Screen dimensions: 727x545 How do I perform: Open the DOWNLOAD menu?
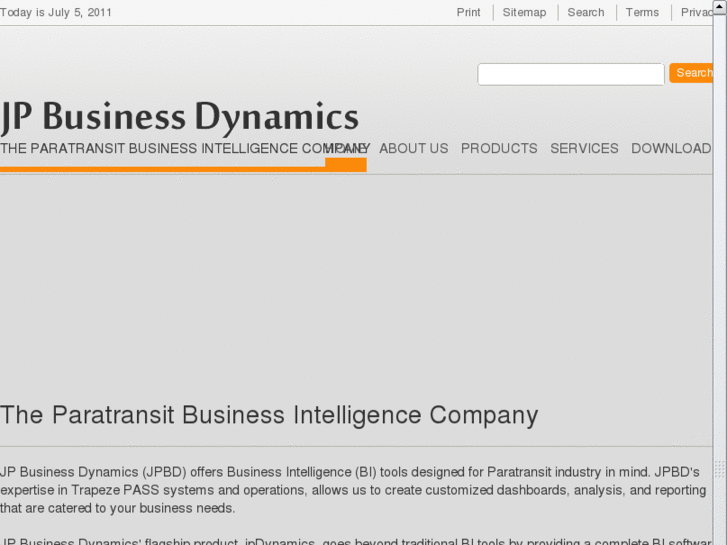[671, 148]
